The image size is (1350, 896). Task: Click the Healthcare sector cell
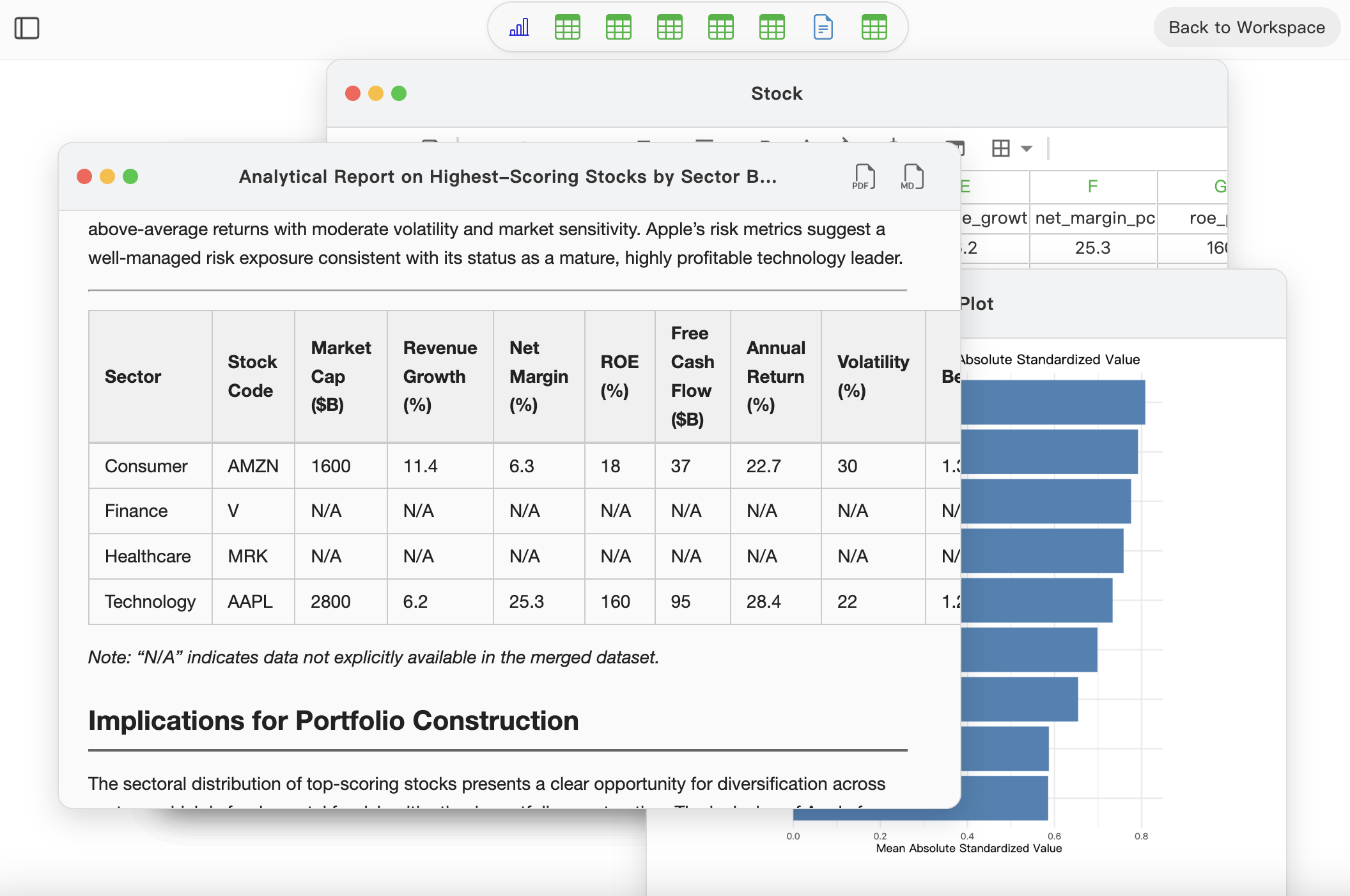150,557
